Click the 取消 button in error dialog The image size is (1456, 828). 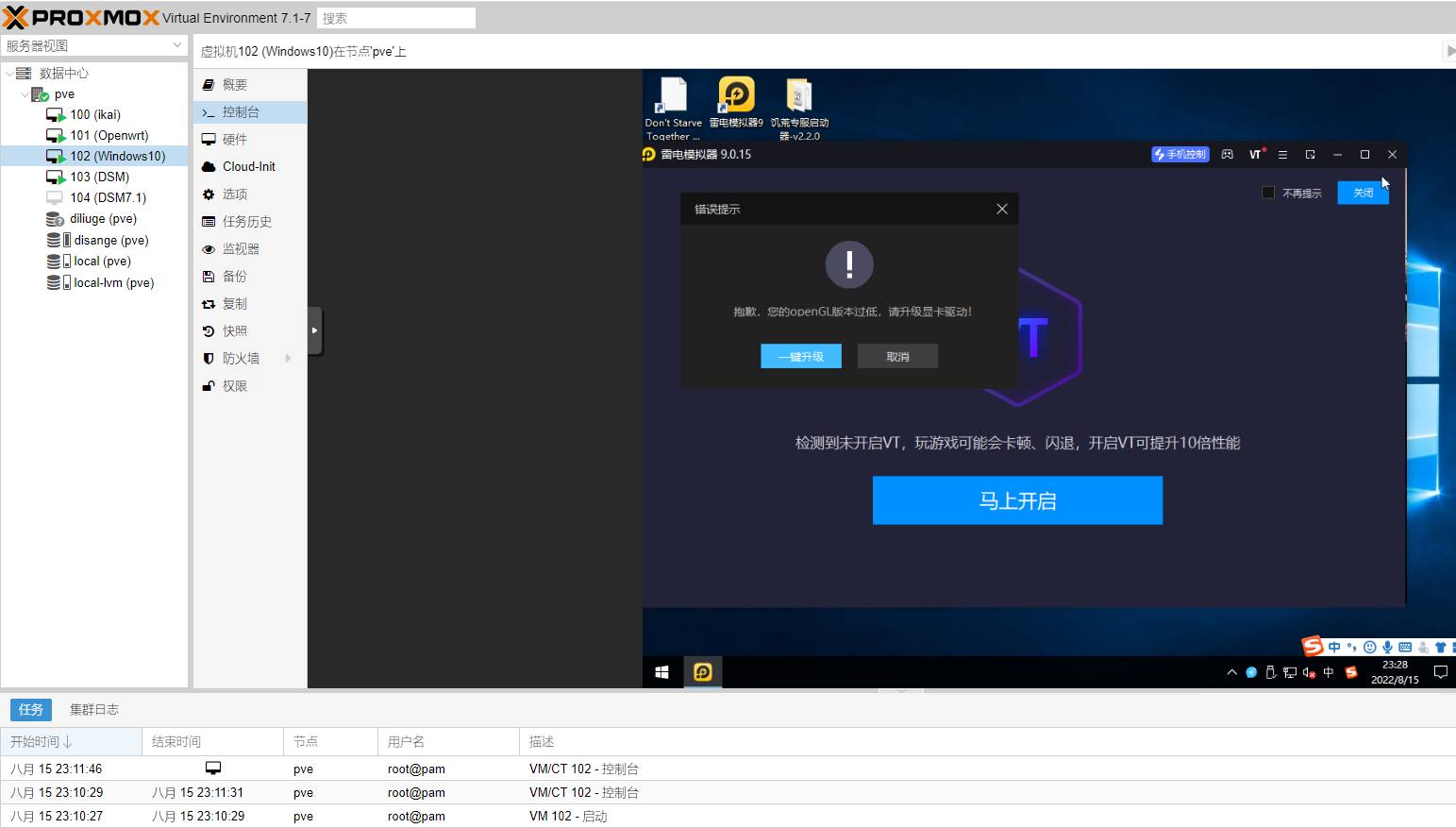(897, 357)
